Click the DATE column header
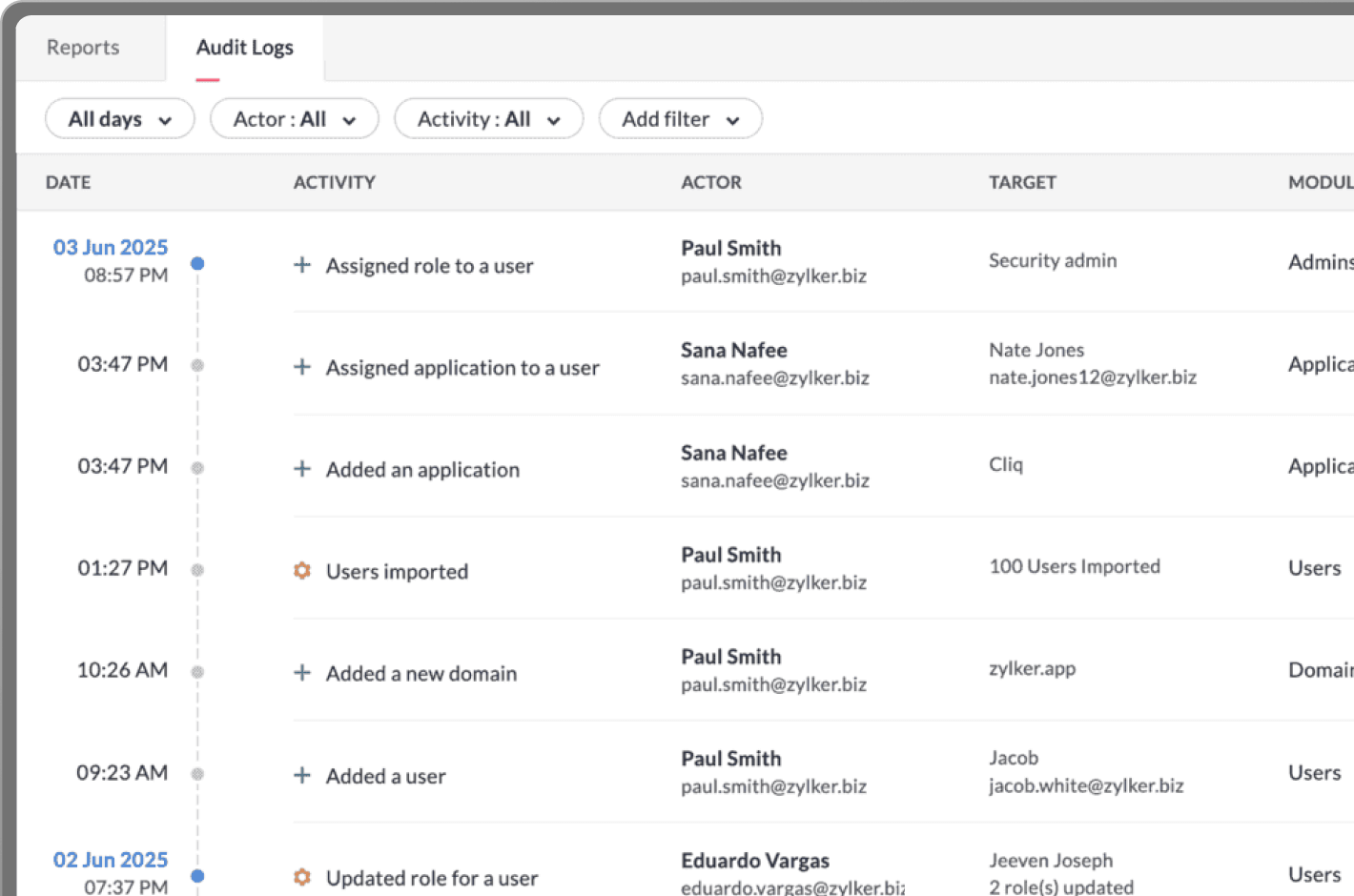Viewport: 1354px width, 896px height. click(x=68, y=182)
